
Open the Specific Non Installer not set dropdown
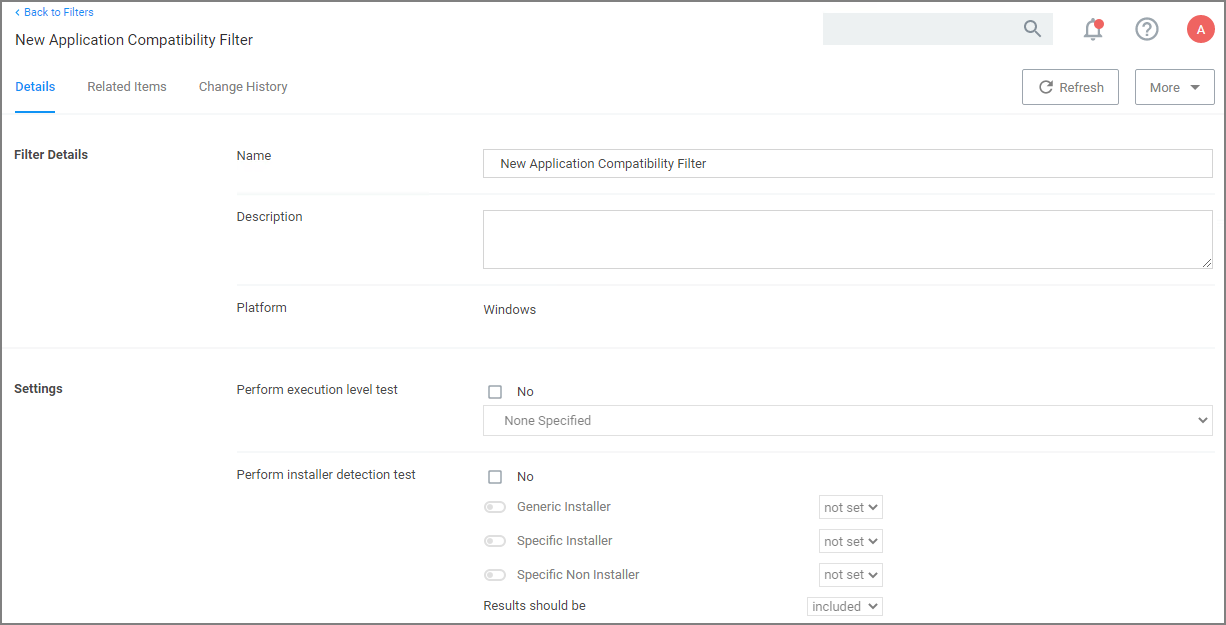tap(851, 575)
